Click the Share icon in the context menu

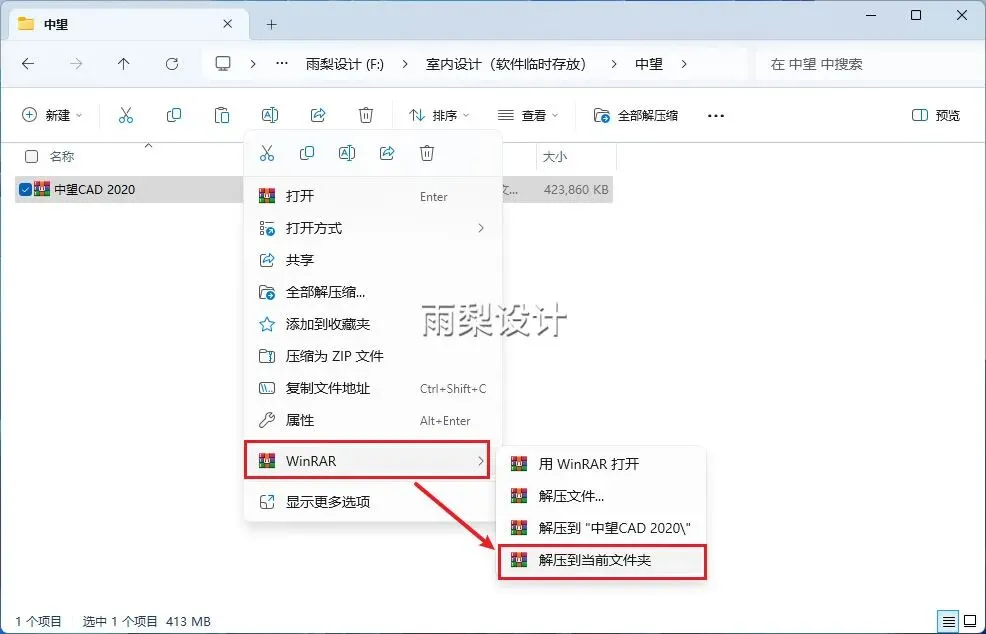(x=387, y=153)
